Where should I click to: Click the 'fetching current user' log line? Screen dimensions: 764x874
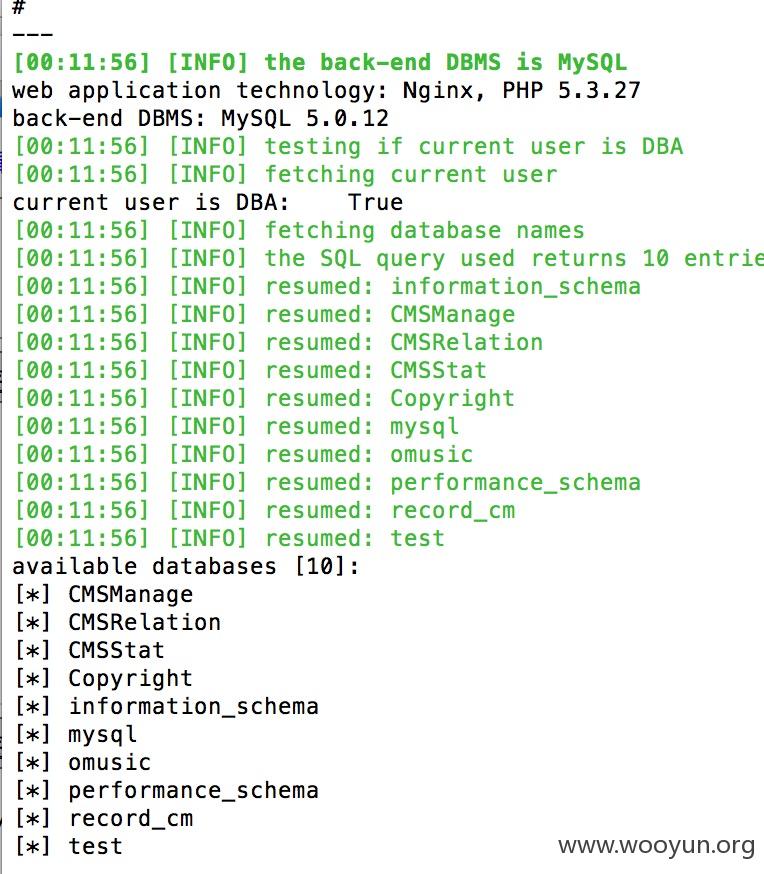(x=285, y=174)
